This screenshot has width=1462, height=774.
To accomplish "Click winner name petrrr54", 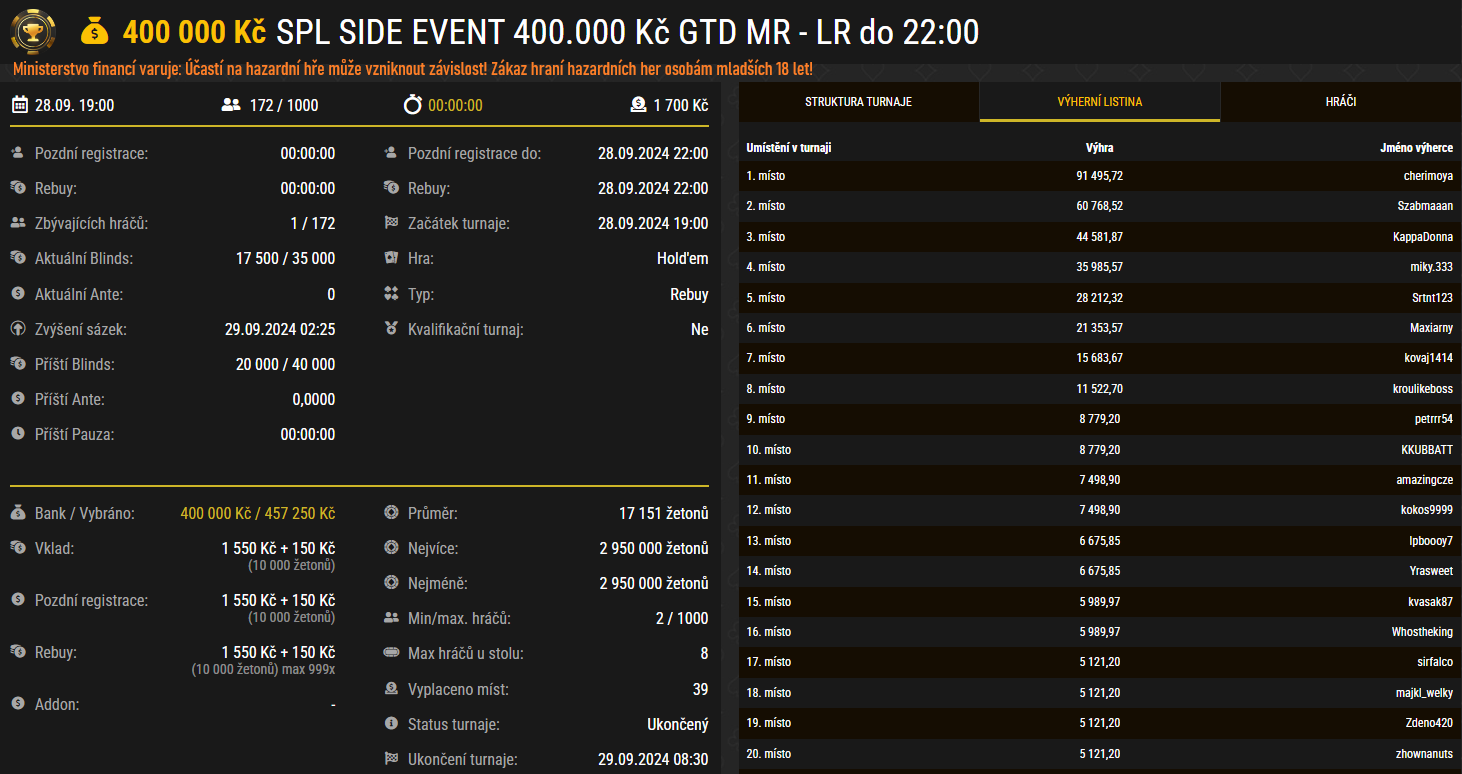I will point(1432,419).
